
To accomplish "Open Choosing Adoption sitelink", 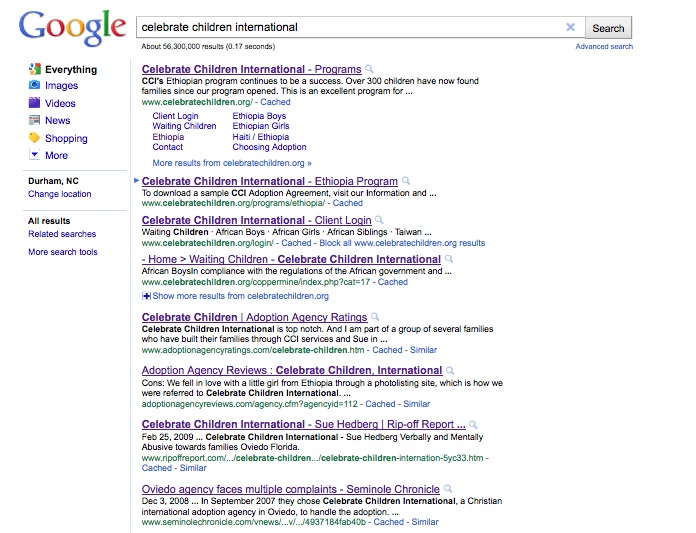I will [269, 147].
